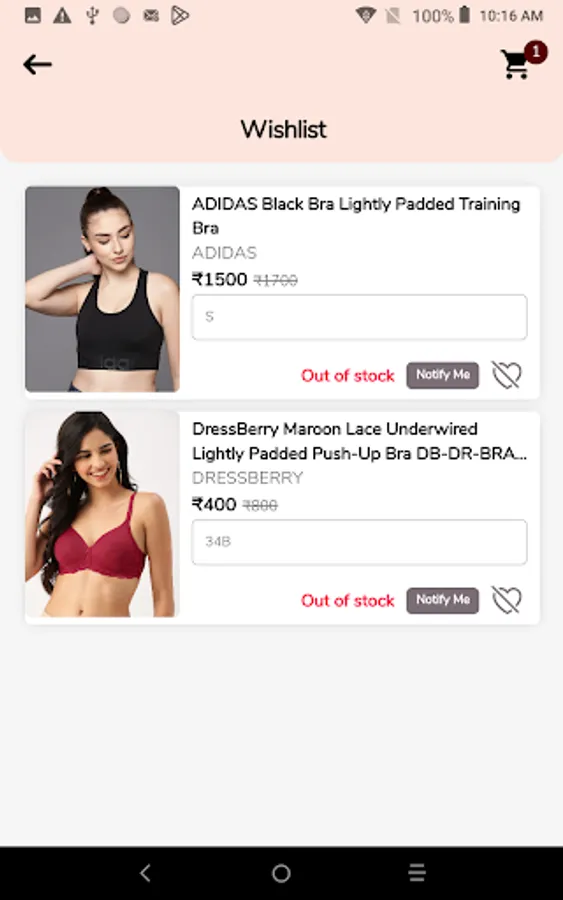The height and width of the screenshot is (900, 563).
Task: Tap the warning triangle status bar icon
Action: pyautogui.click(x=62, y=15)
